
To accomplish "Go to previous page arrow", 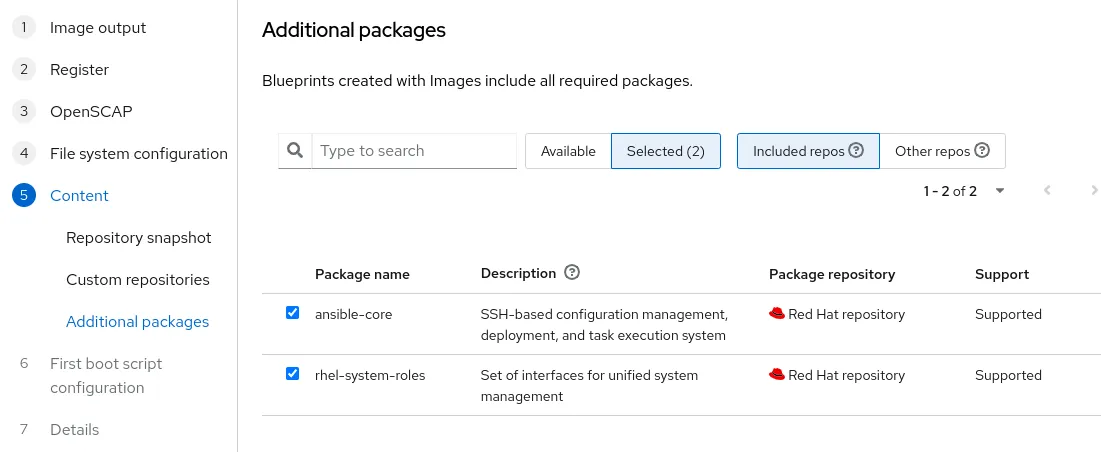I will (1047, 190).
